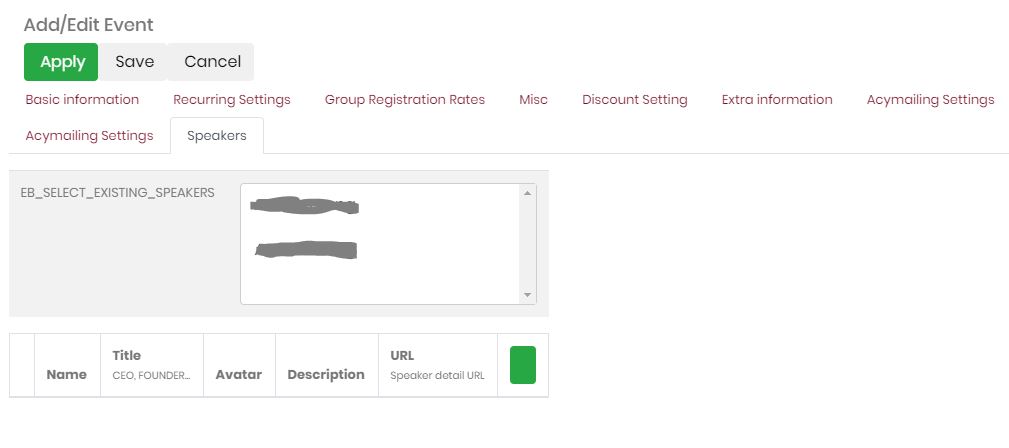Select the Speakers tab
This screenshot has height=448, width=1009.
click(217, 136)
